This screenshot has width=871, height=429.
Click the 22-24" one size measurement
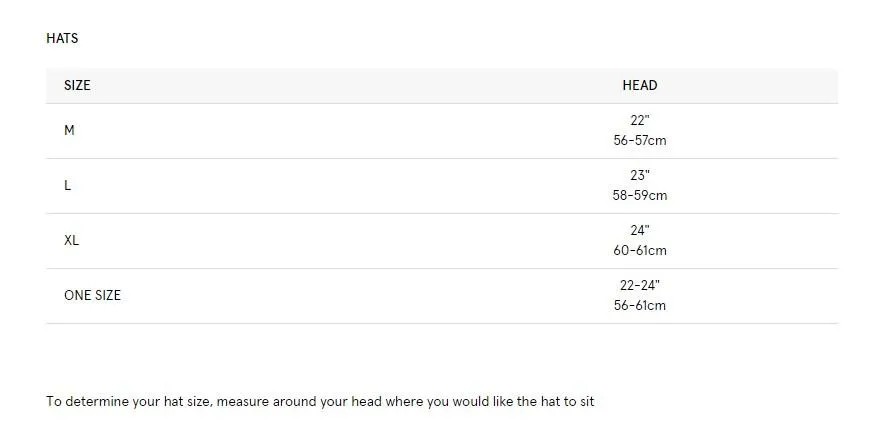pos(639,285)
